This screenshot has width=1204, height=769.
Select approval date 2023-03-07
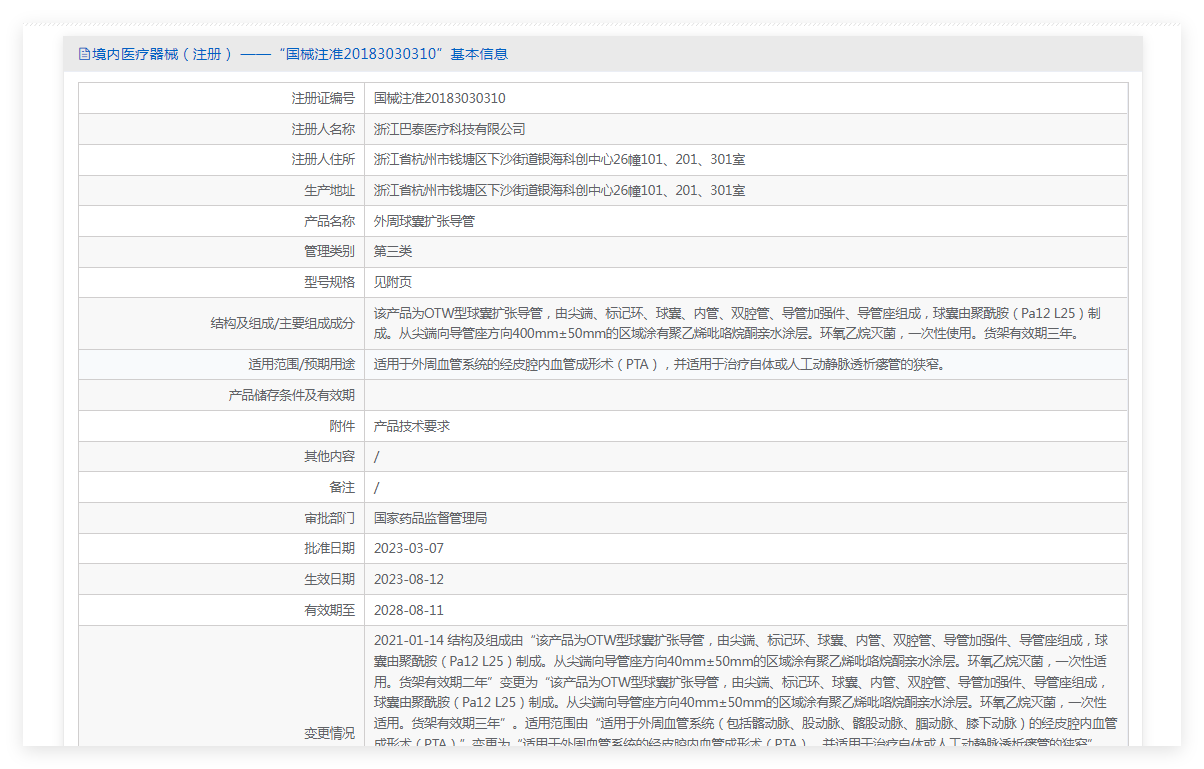click(x=409, y=549)
